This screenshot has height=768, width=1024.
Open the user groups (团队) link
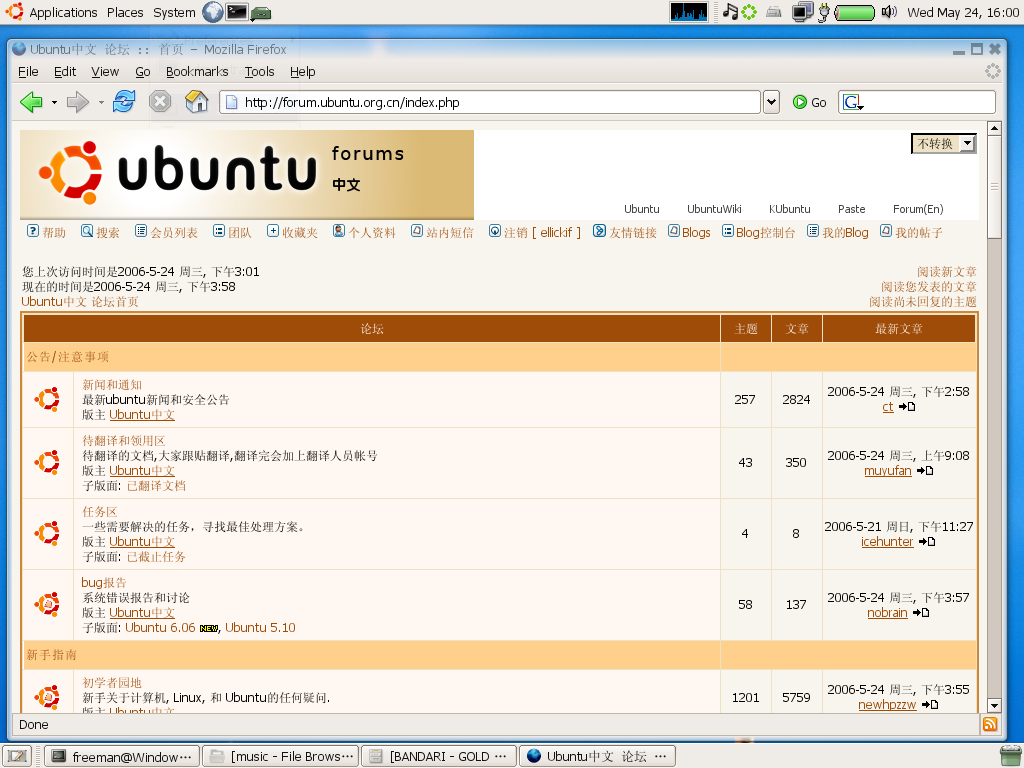click(x=232, y=232)
